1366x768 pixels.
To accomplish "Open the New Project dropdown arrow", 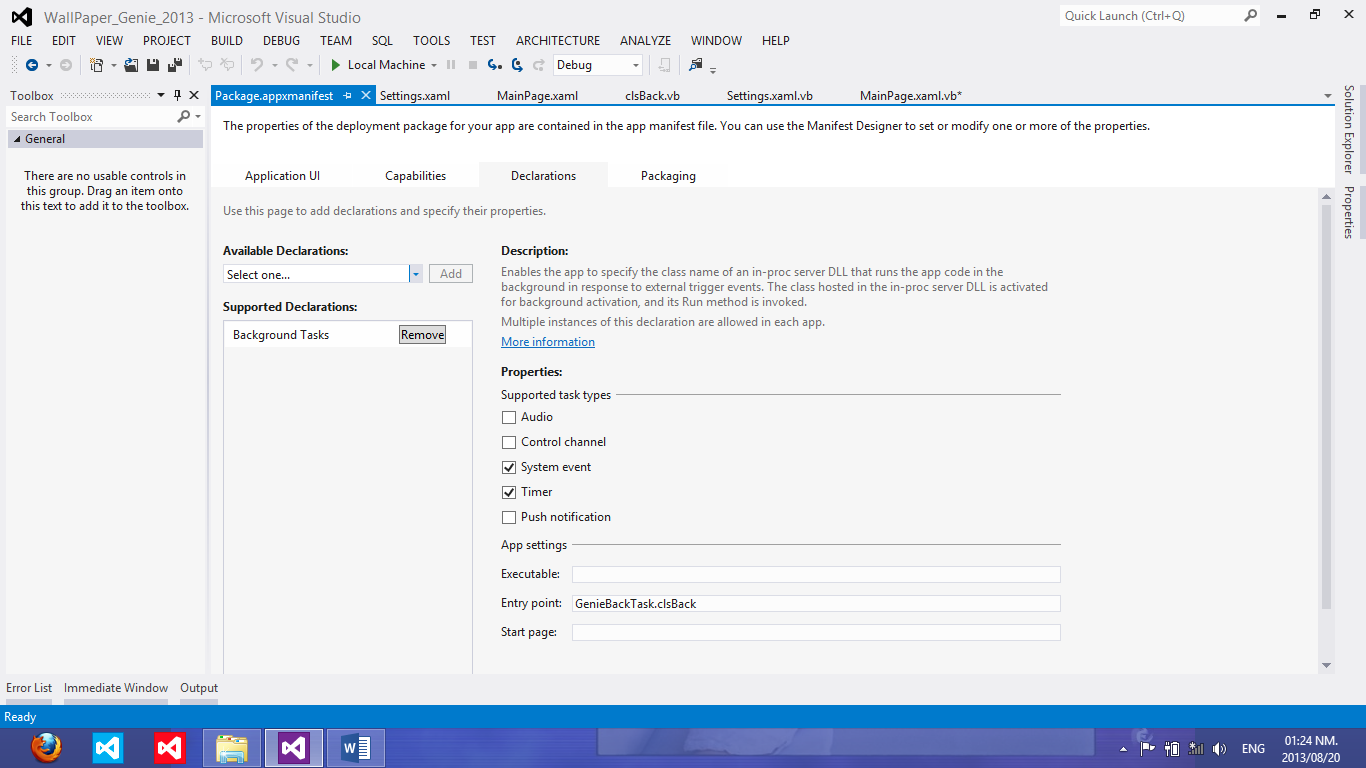I will point(113,65).
